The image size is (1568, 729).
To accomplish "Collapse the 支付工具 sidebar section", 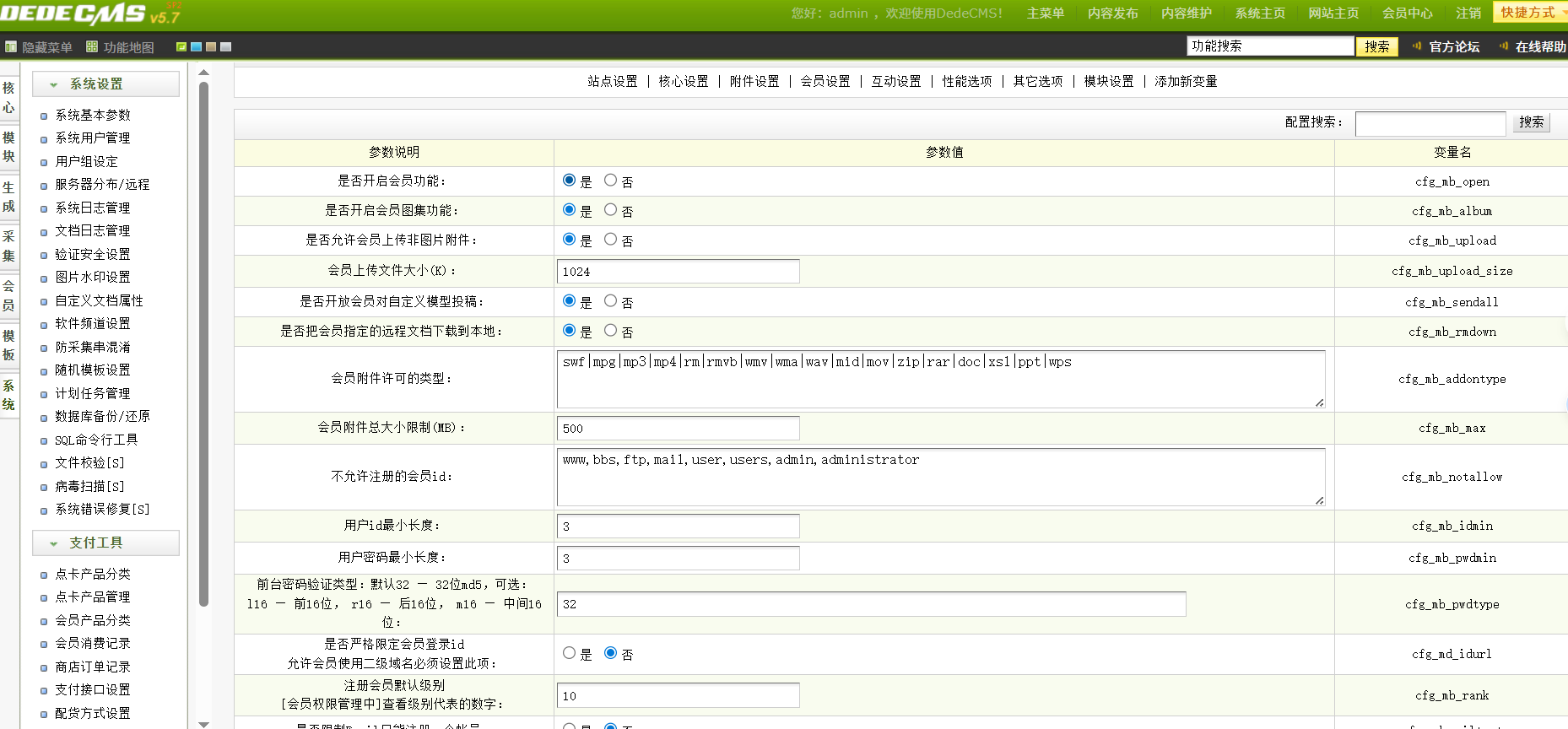I will click(x=54, y=543).
